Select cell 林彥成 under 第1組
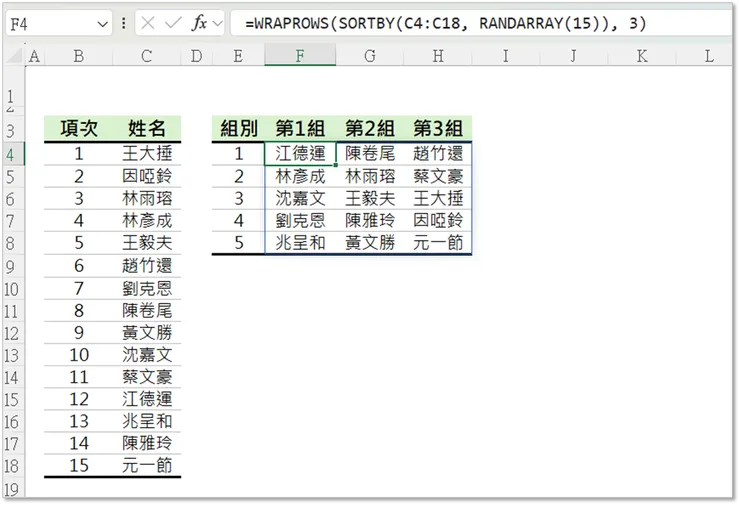740x505 pixels. tap(300, 176)
